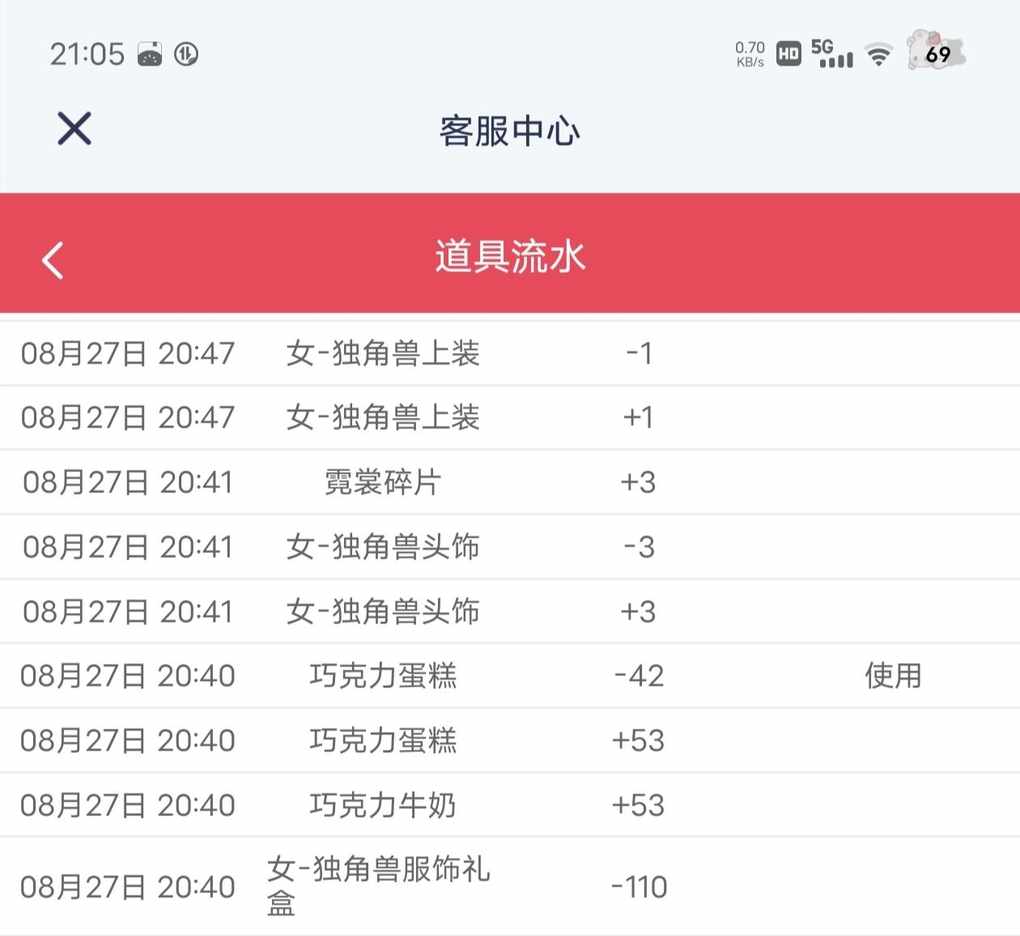
Task: Tap 使用 on the 巧克力蛋糕 row
Action: [893, 676]
